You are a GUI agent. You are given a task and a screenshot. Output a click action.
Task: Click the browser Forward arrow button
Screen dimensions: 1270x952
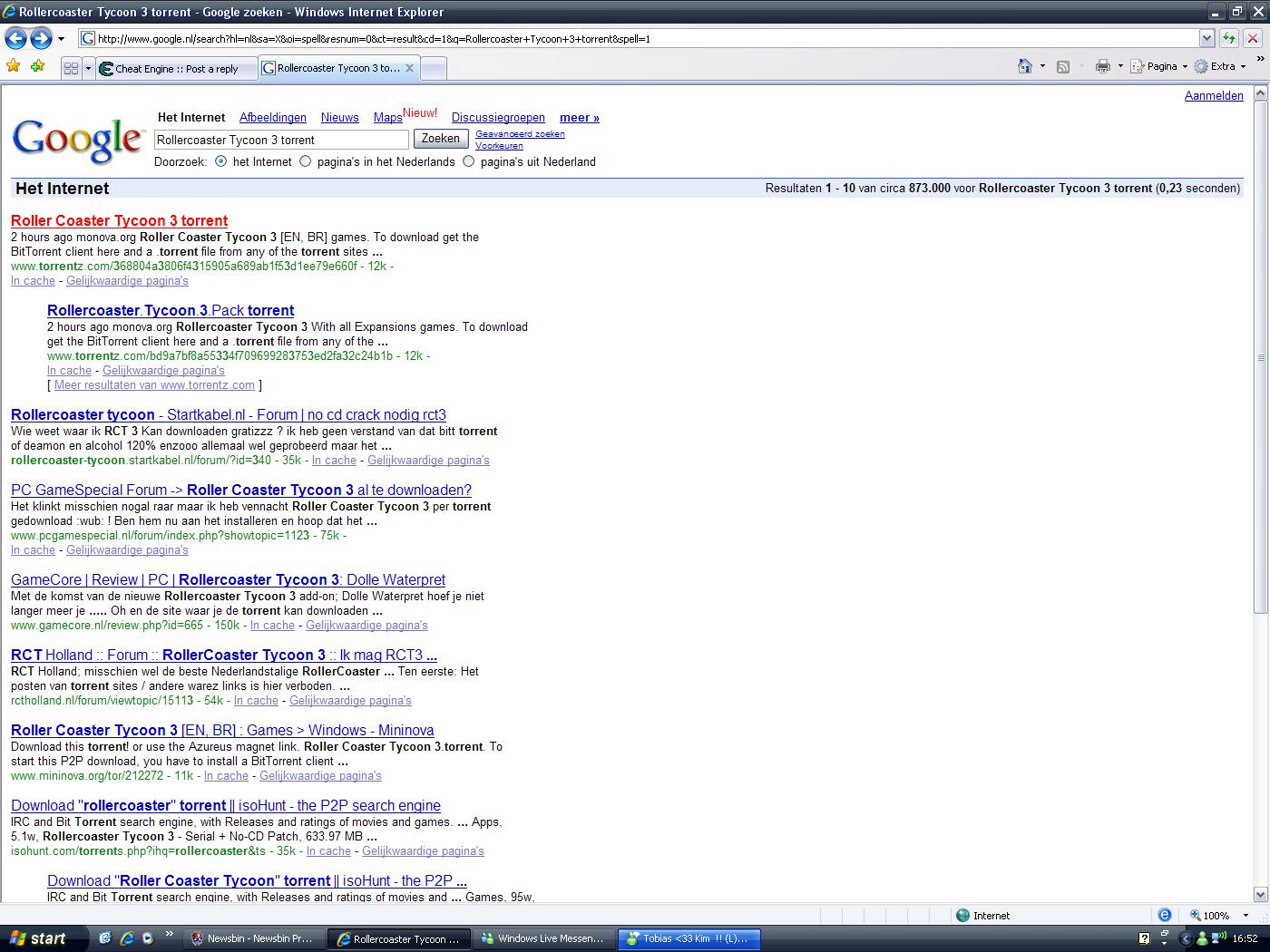point(41,38)
